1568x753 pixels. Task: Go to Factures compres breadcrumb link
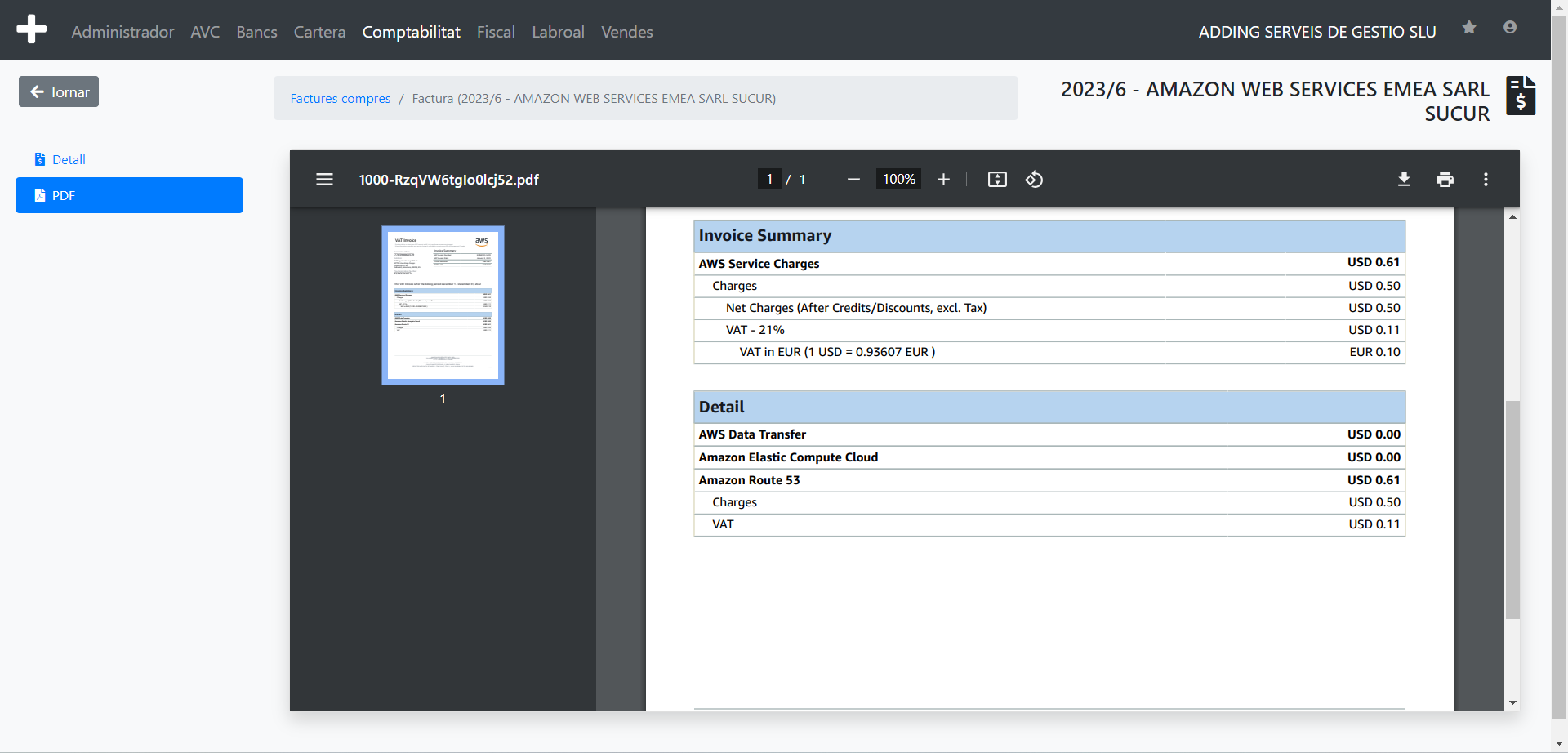[x=341, y=98]
